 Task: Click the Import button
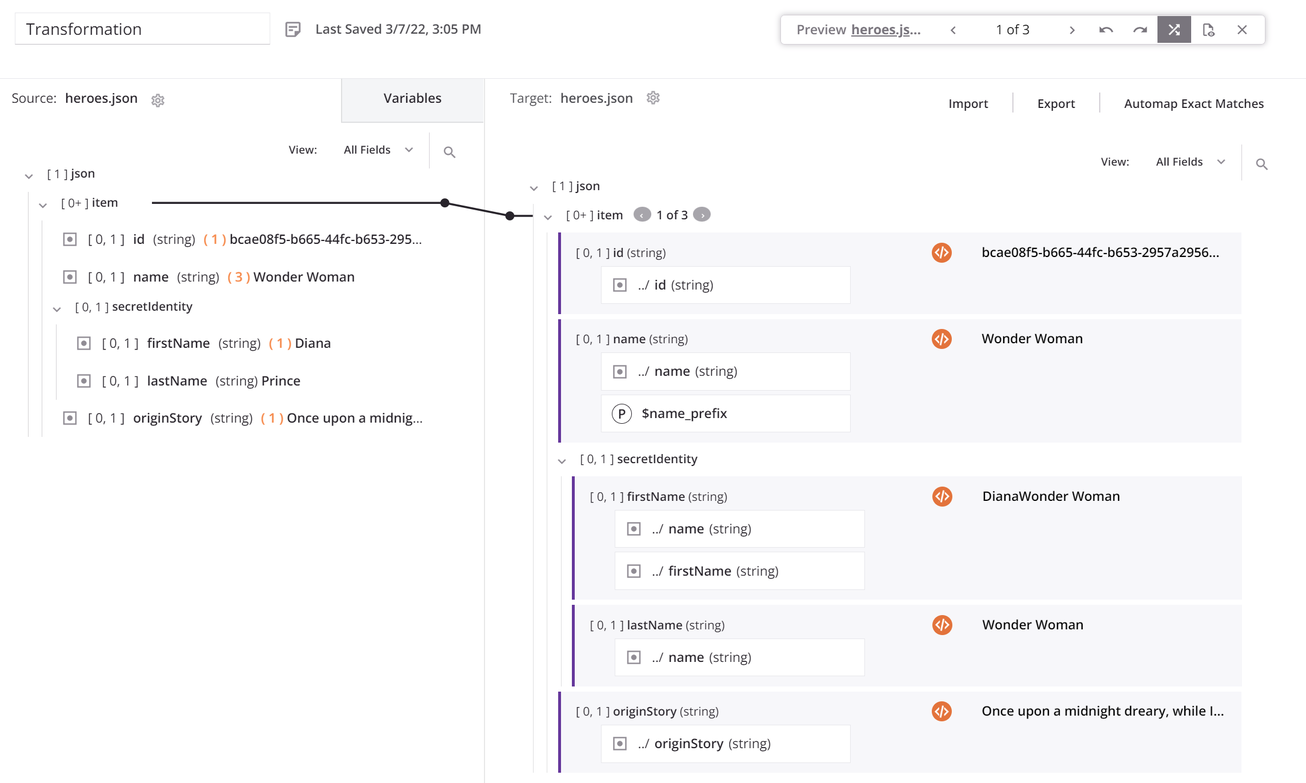(968, 104)
